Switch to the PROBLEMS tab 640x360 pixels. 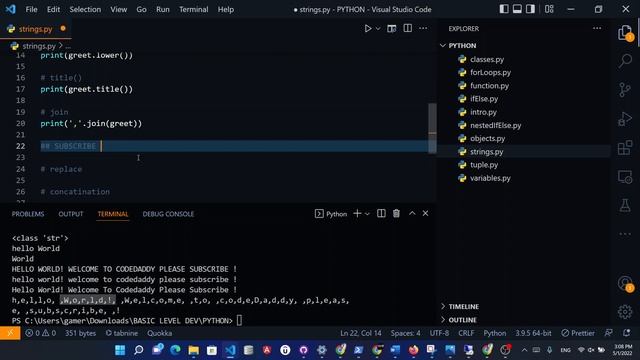point(28,214)
